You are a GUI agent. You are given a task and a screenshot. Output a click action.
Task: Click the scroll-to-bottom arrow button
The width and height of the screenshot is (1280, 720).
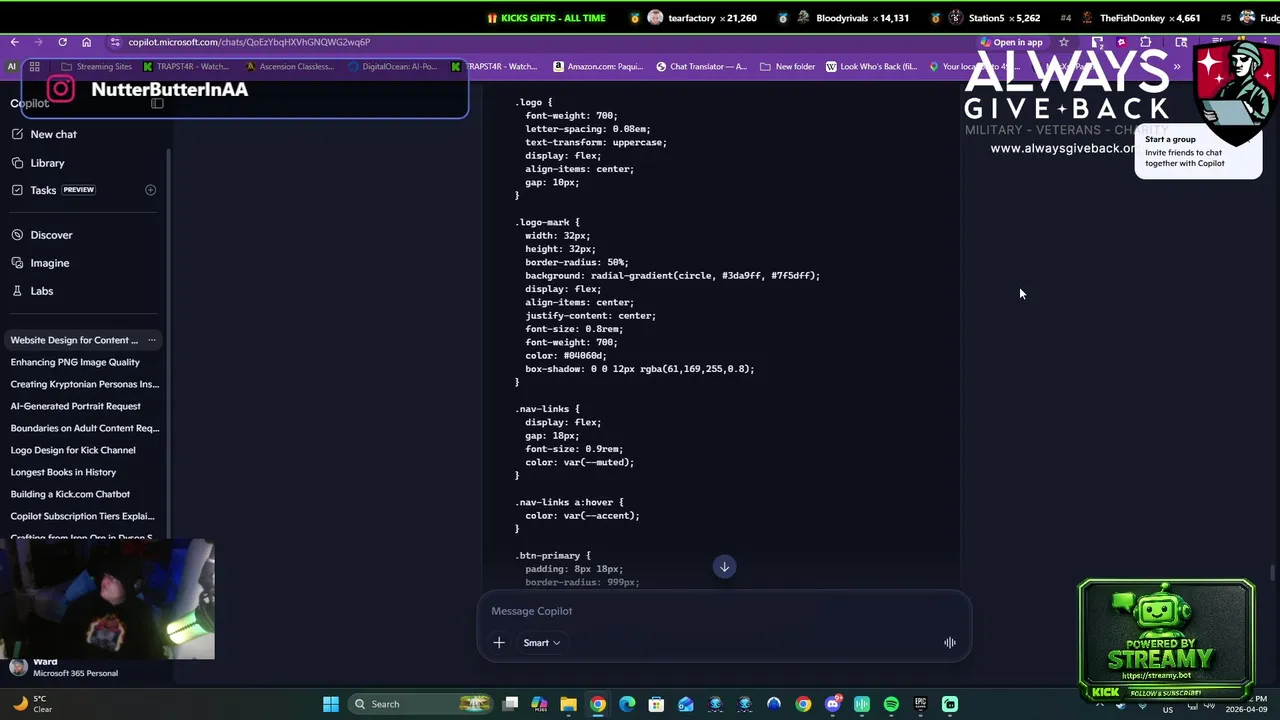click(x=725, y=567)
